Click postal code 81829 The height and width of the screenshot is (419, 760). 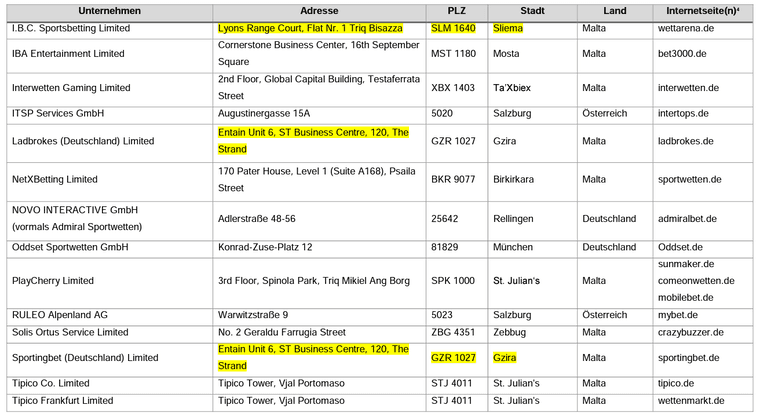[x=444, y=247]
